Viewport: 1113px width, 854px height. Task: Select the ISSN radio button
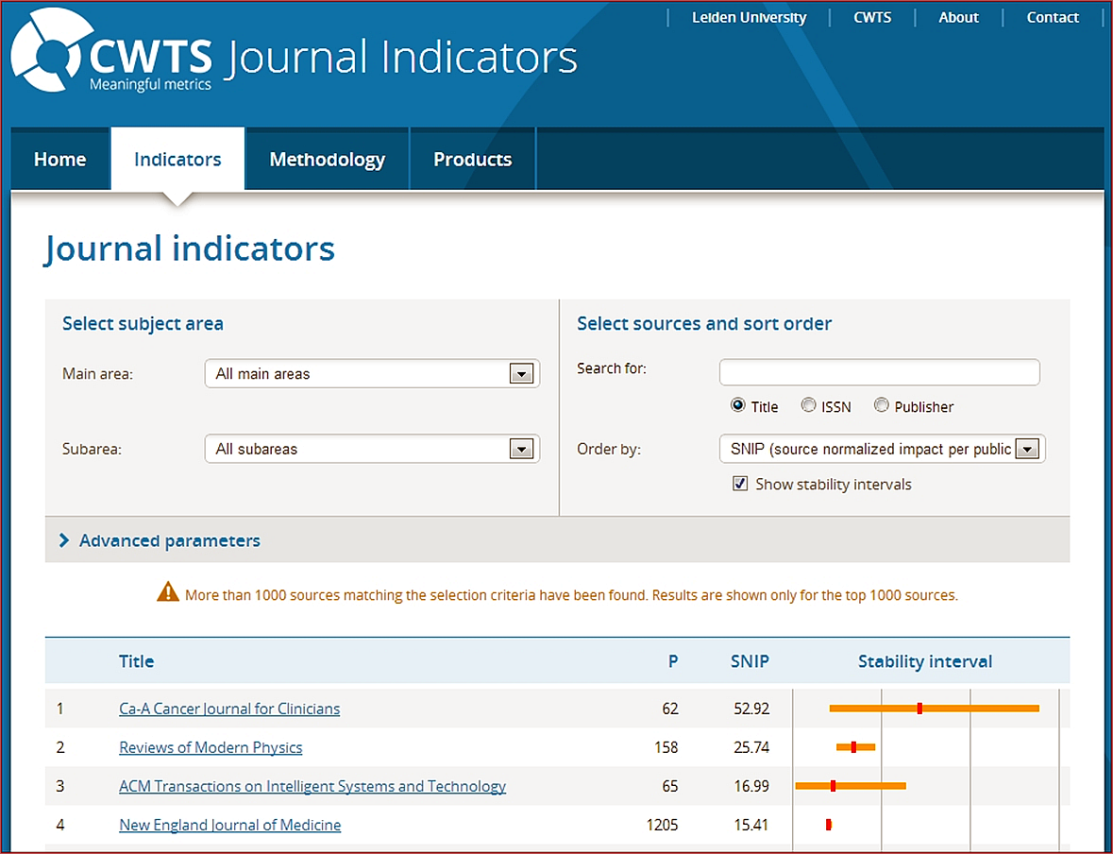(x=808, y=405)
